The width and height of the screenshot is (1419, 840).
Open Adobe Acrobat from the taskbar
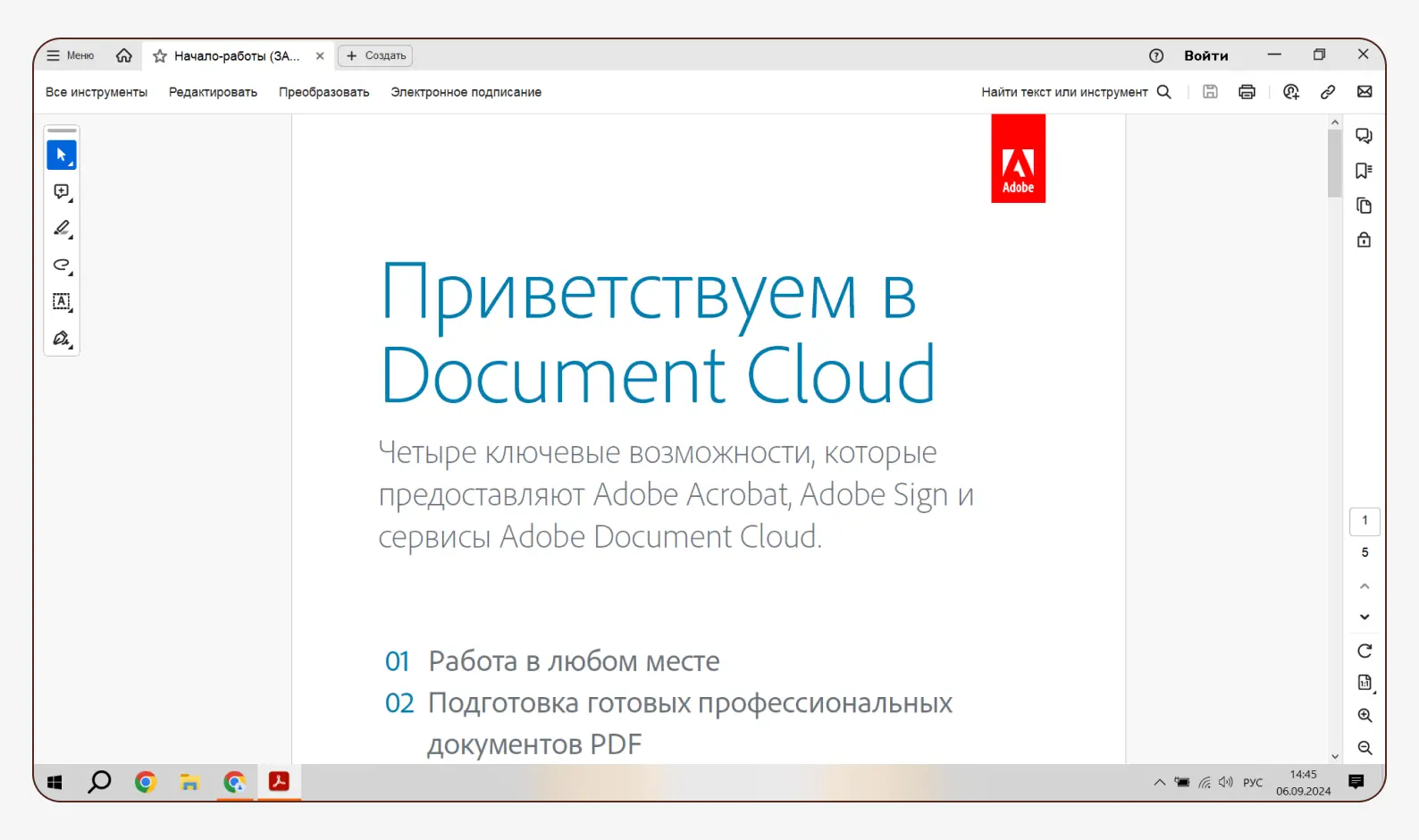point(279,782)
